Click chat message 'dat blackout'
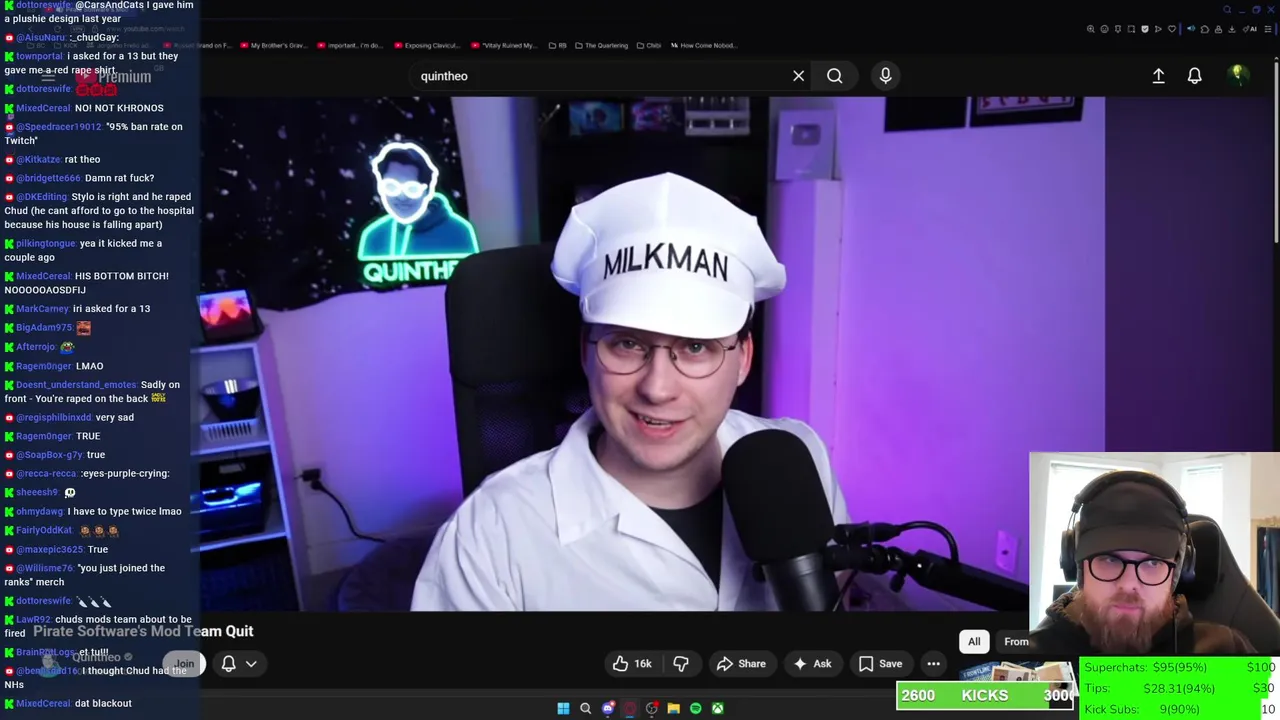This screenshot has height=720, width=1280. [x=103, y=703]
